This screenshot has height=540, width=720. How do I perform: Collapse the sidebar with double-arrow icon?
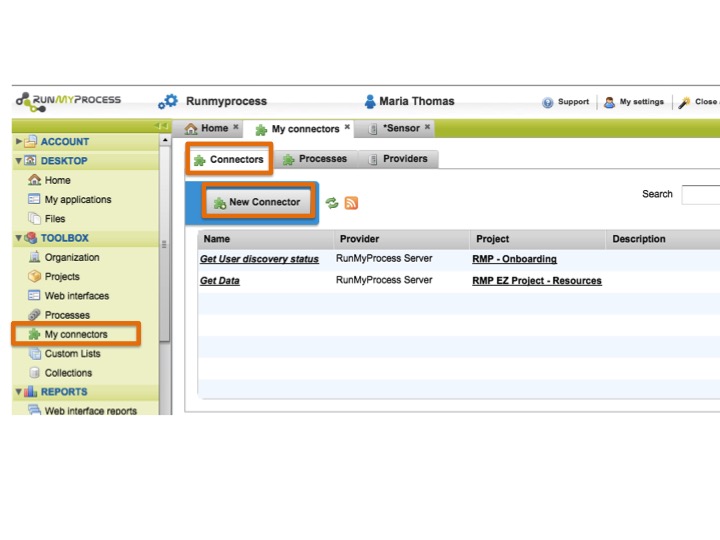pyautogui.click(x=161, y=126)
